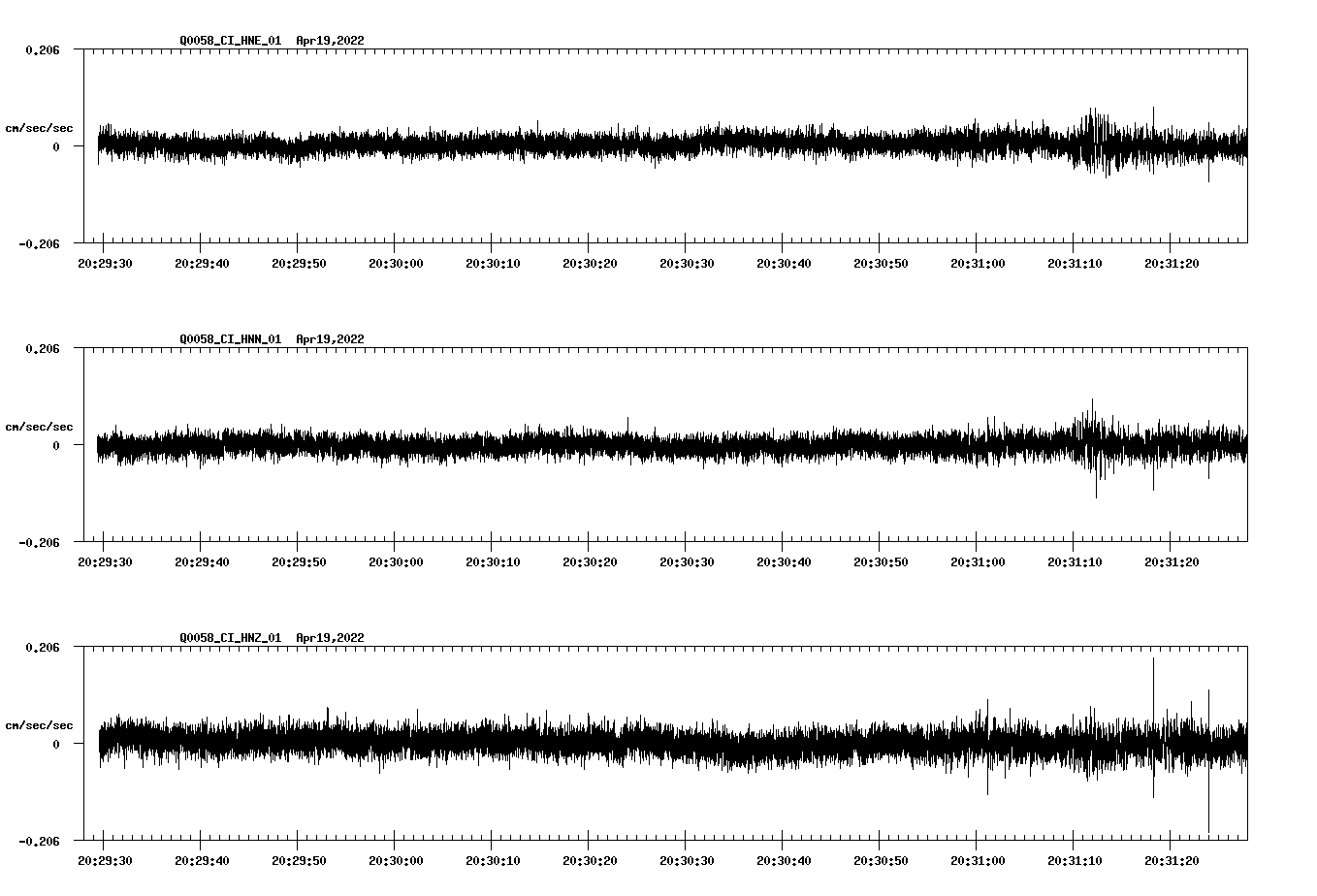The width and height of the screenshot is (1317, 896).
Task: Click the 20:30:40 time label on HNE axis
Action: click(784, 264)
